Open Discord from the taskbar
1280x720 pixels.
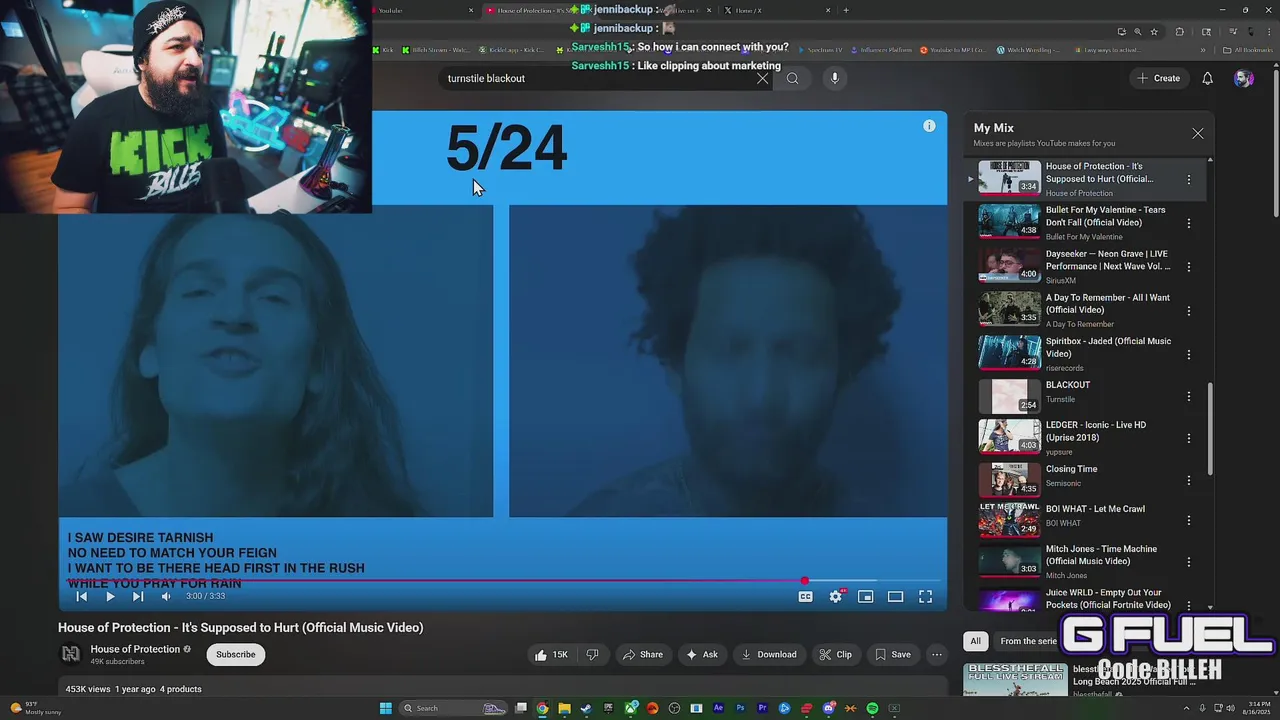[x=829, y=708]
